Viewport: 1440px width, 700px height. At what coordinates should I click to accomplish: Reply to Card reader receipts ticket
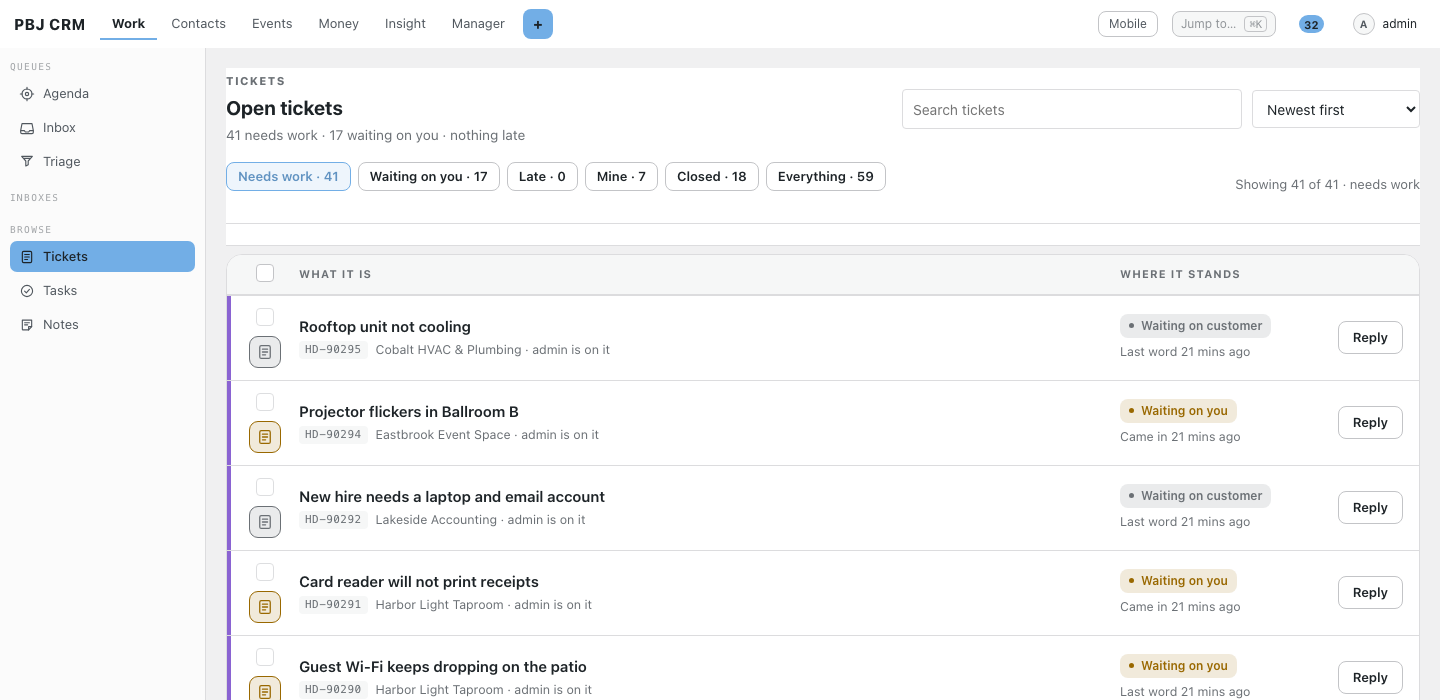point(1370,593)
